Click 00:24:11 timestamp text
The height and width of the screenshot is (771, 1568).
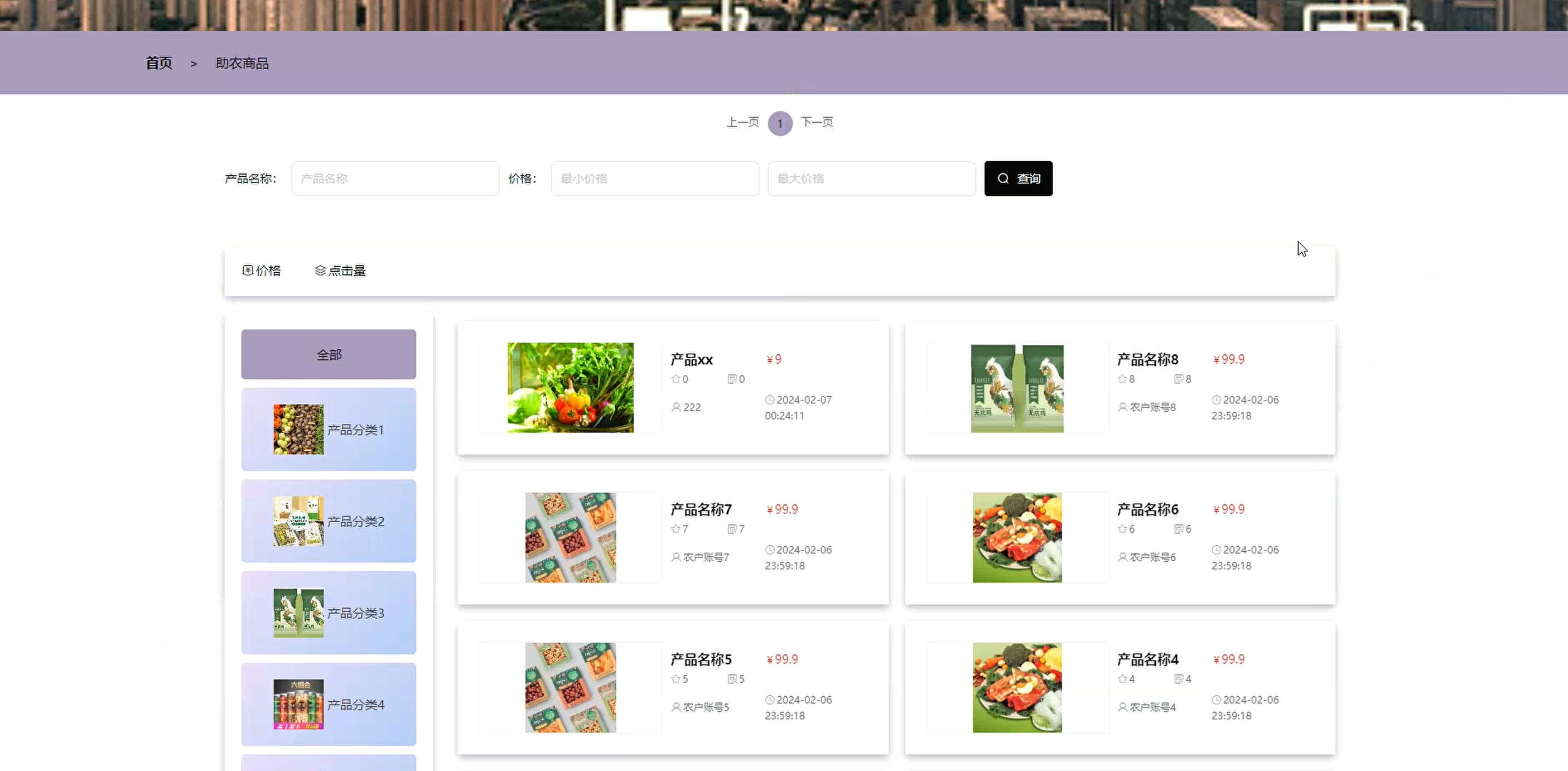point(784,415)
